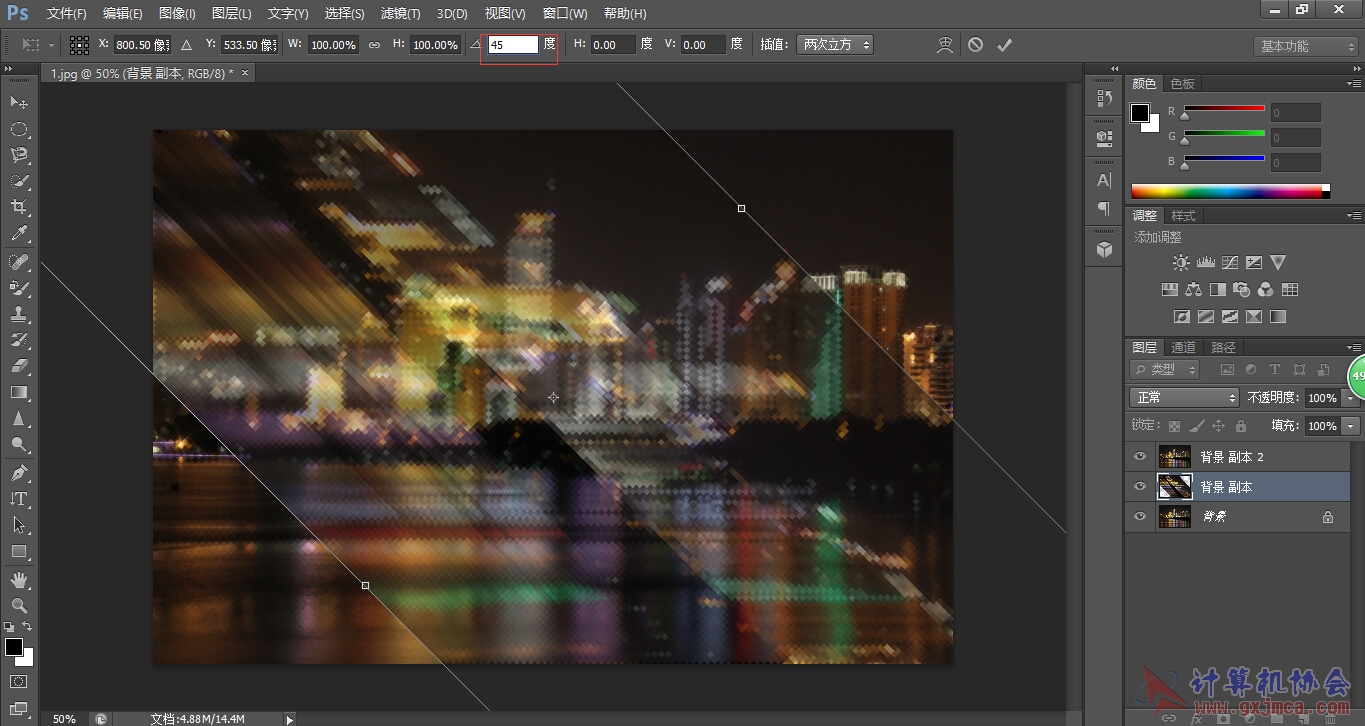
Task: Select the Gradient tool
Action: 19,392
